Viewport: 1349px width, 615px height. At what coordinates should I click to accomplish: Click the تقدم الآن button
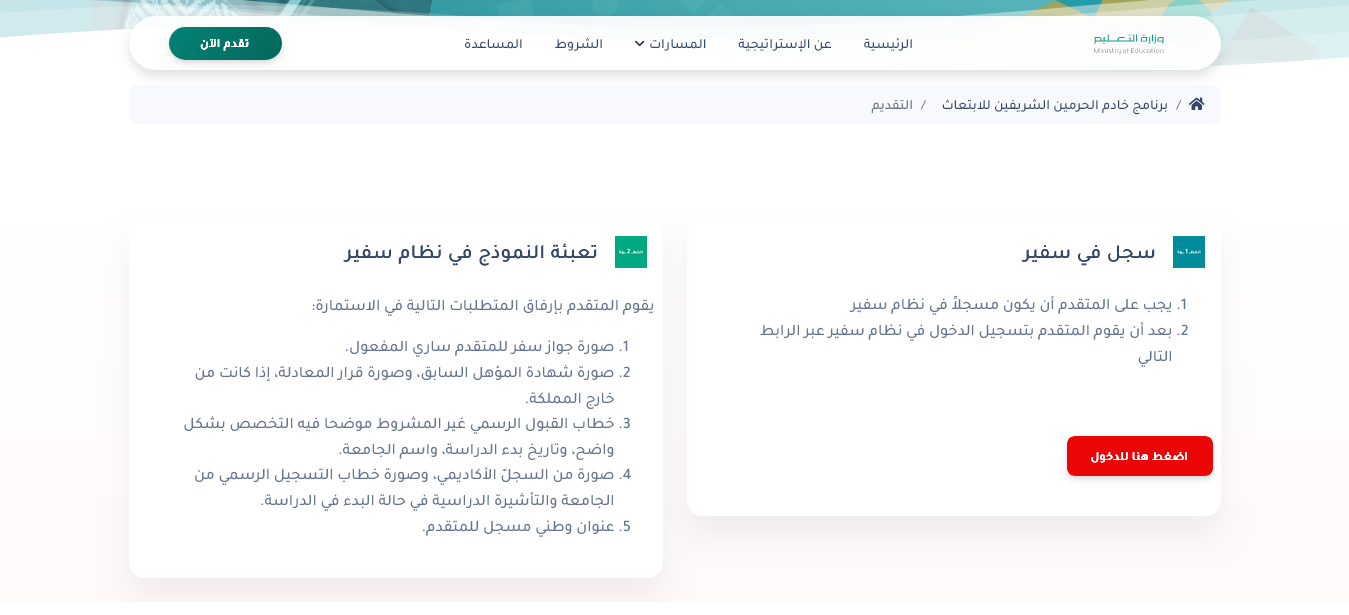click(x=225, y=44)
